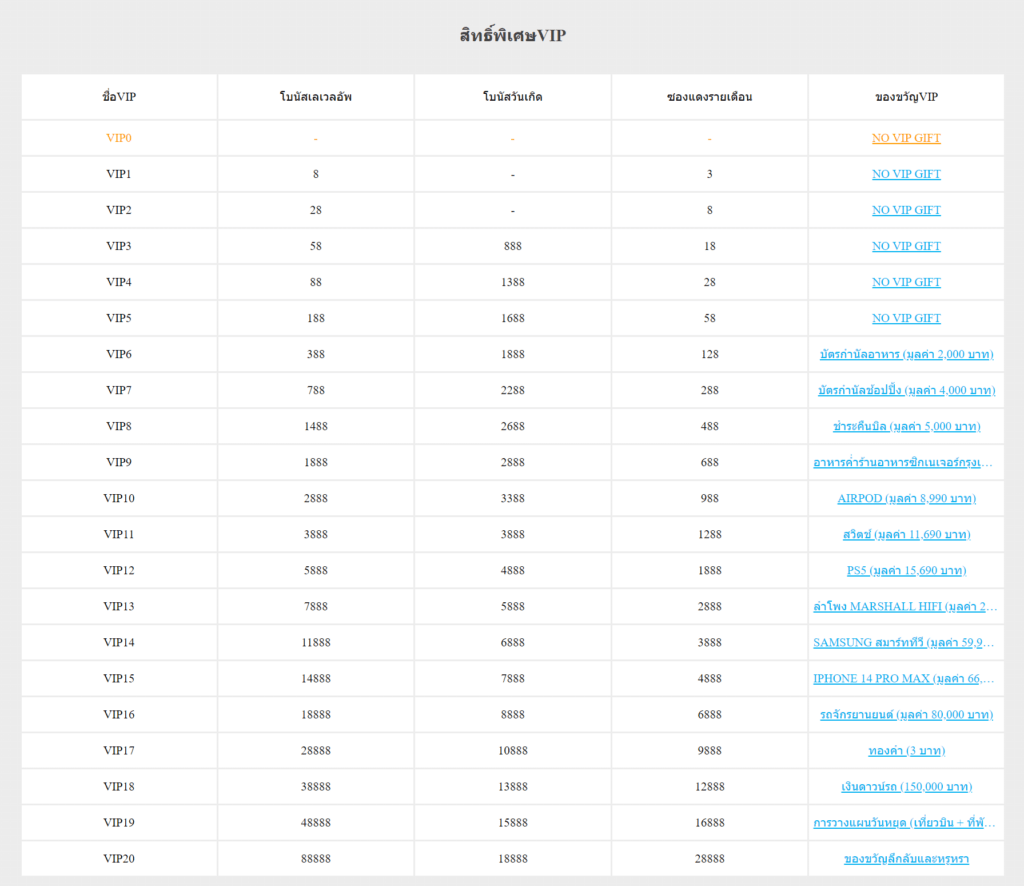Screen dimensions: 1024x886
Task: Click level-up bonus value 48888 in VIP19 row
Action: pyautogui.click(x=315, y=823)
